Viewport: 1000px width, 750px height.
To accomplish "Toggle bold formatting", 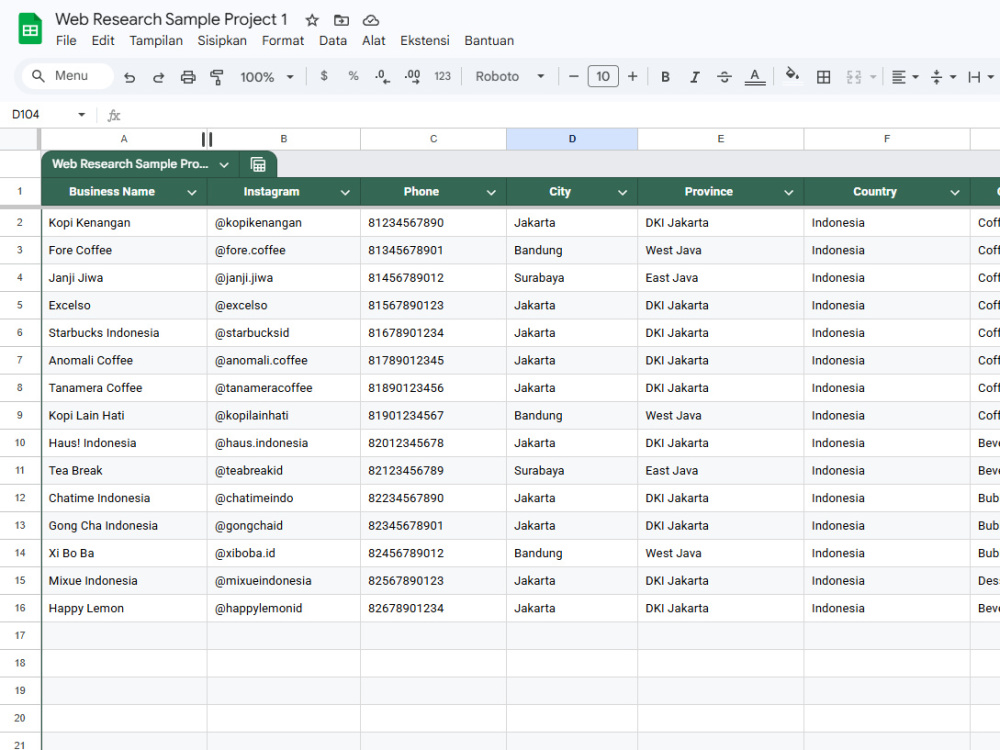I will click(665, 77).
